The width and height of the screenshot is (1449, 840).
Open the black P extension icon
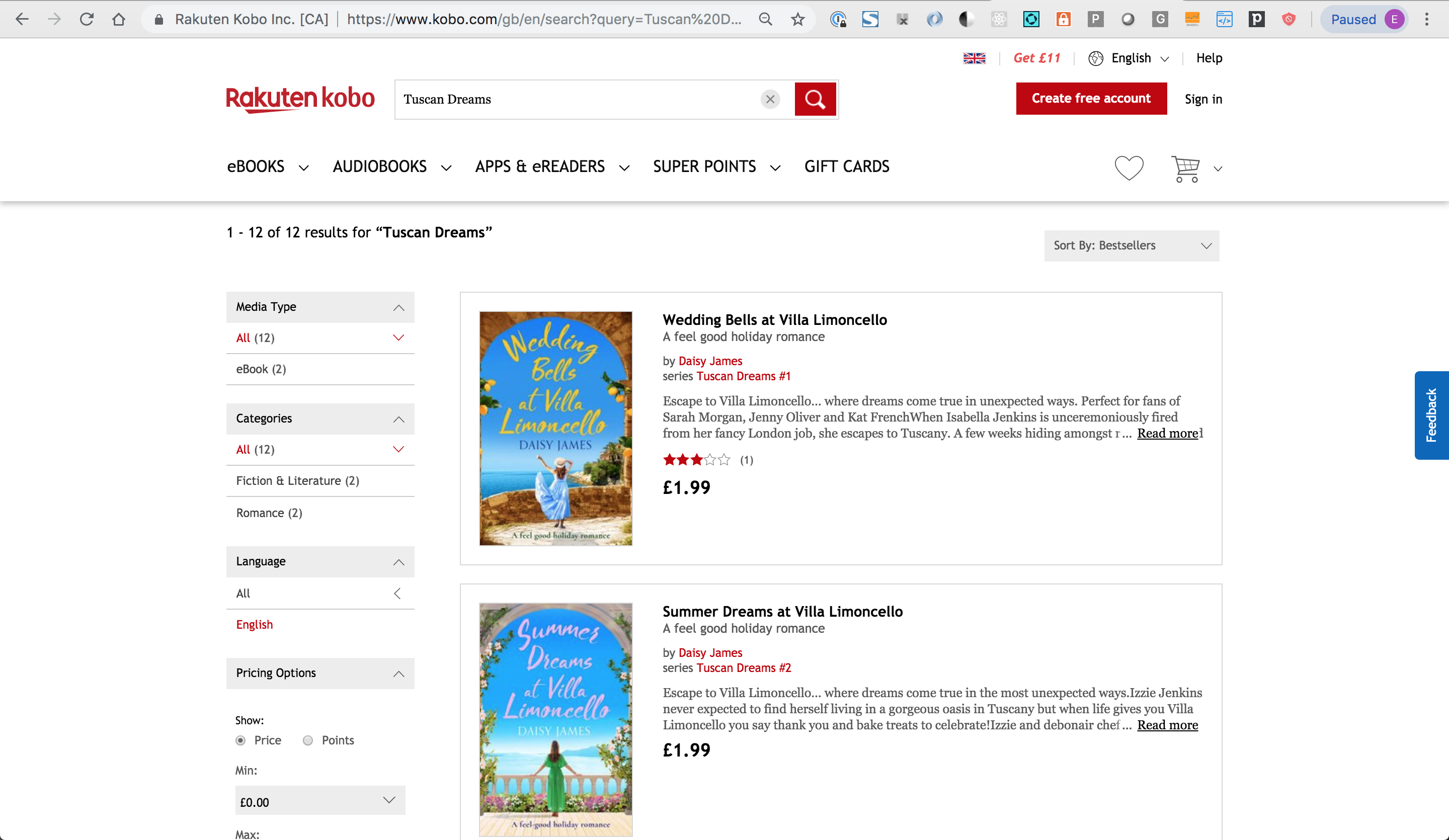[x=1256, y=19]
